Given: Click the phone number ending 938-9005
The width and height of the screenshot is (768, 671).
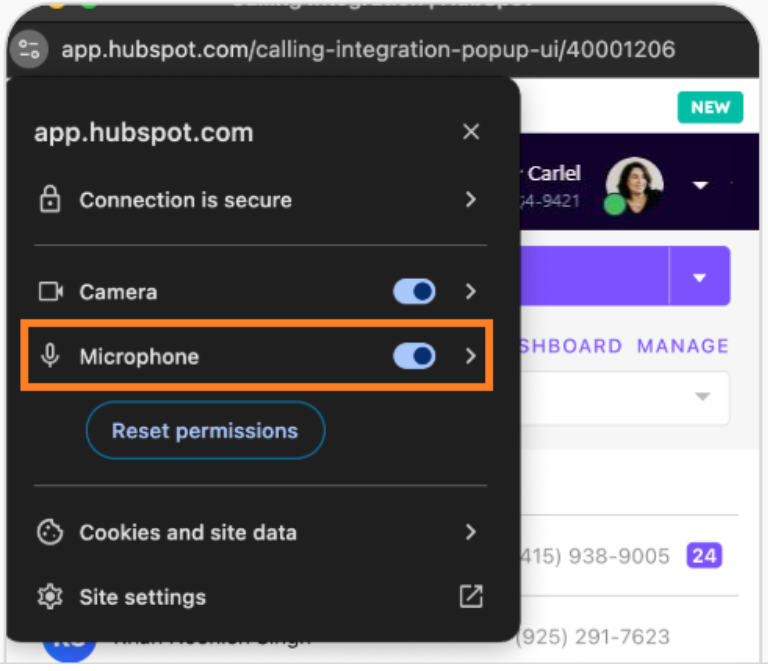Looking at the screenshot, I should [x=595, y=555].
